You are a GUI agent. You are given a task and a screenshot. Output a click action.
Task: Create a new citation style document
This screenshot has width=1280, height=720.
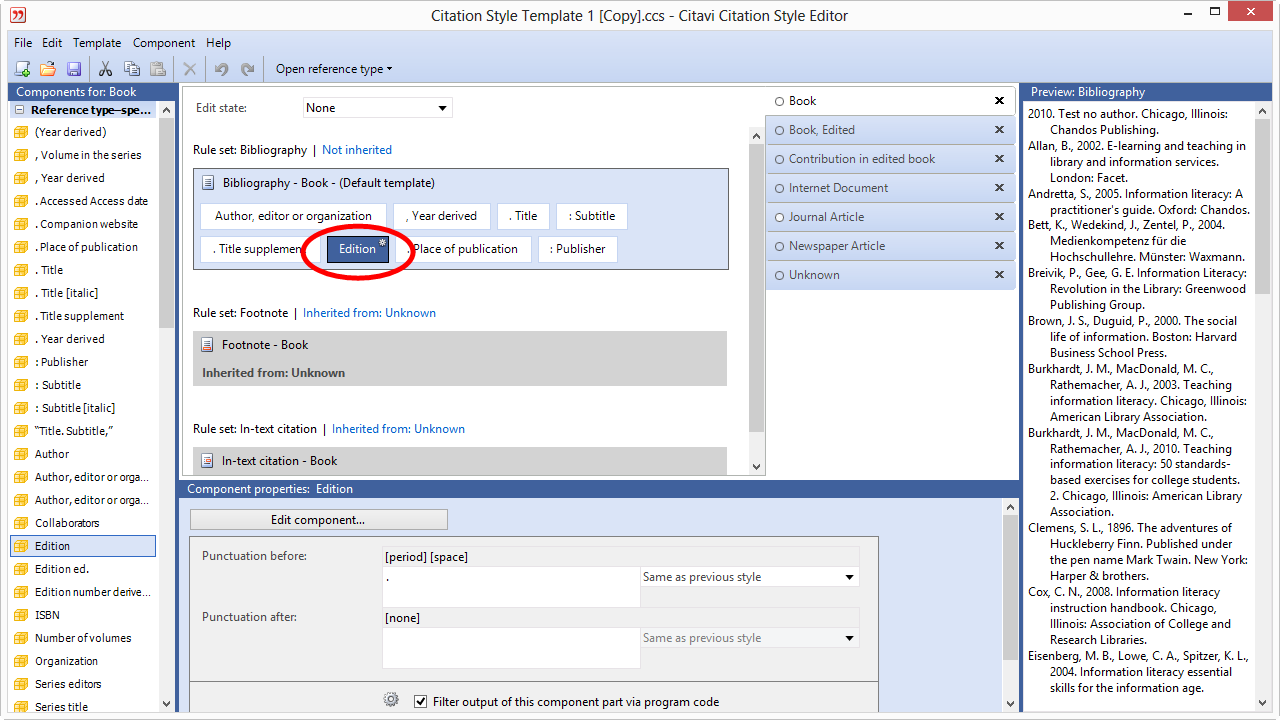[x=22, y=69]
